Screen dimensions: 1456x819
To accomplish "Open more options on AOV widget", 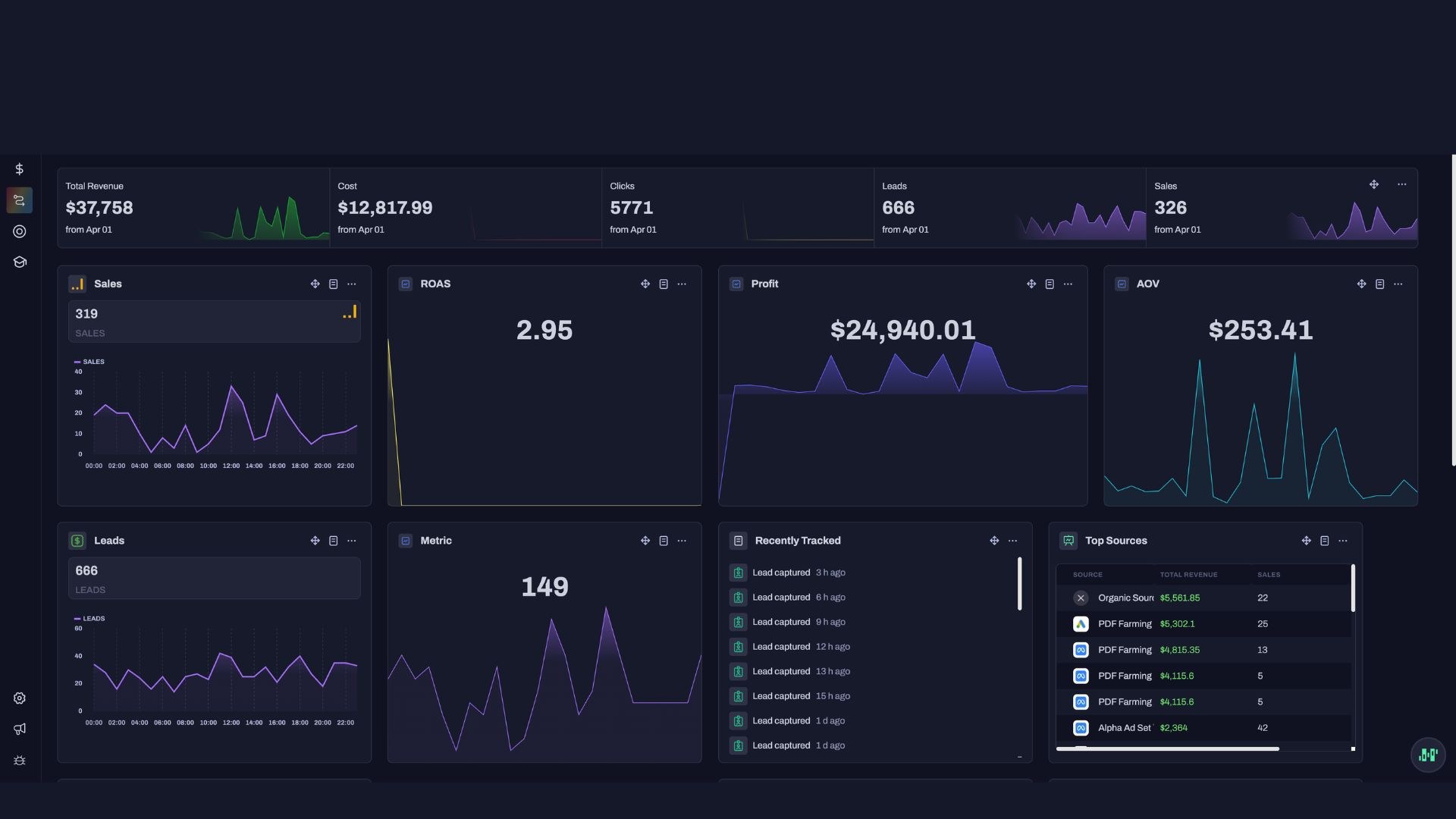I will tap(1398, 284).
